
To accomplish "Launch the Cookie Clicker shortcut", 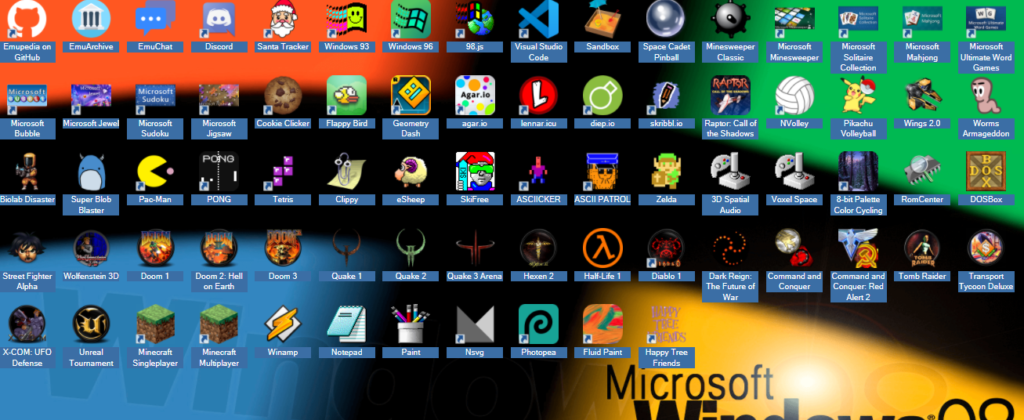I will [x=282, y=96].
